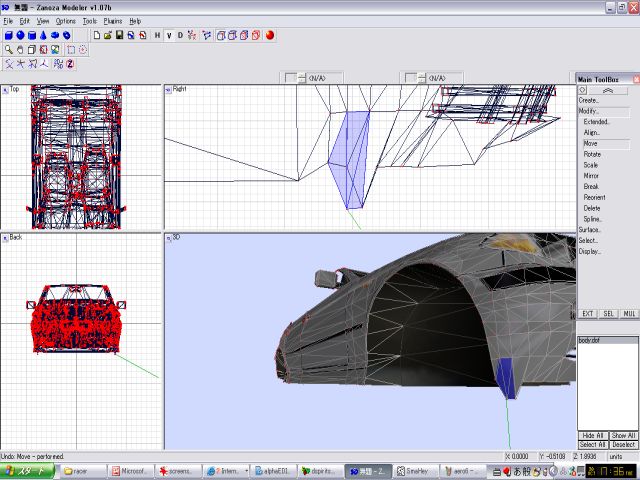Click the new document icon
Viewport: 640px width, 480px height.
tap(96, 35)
